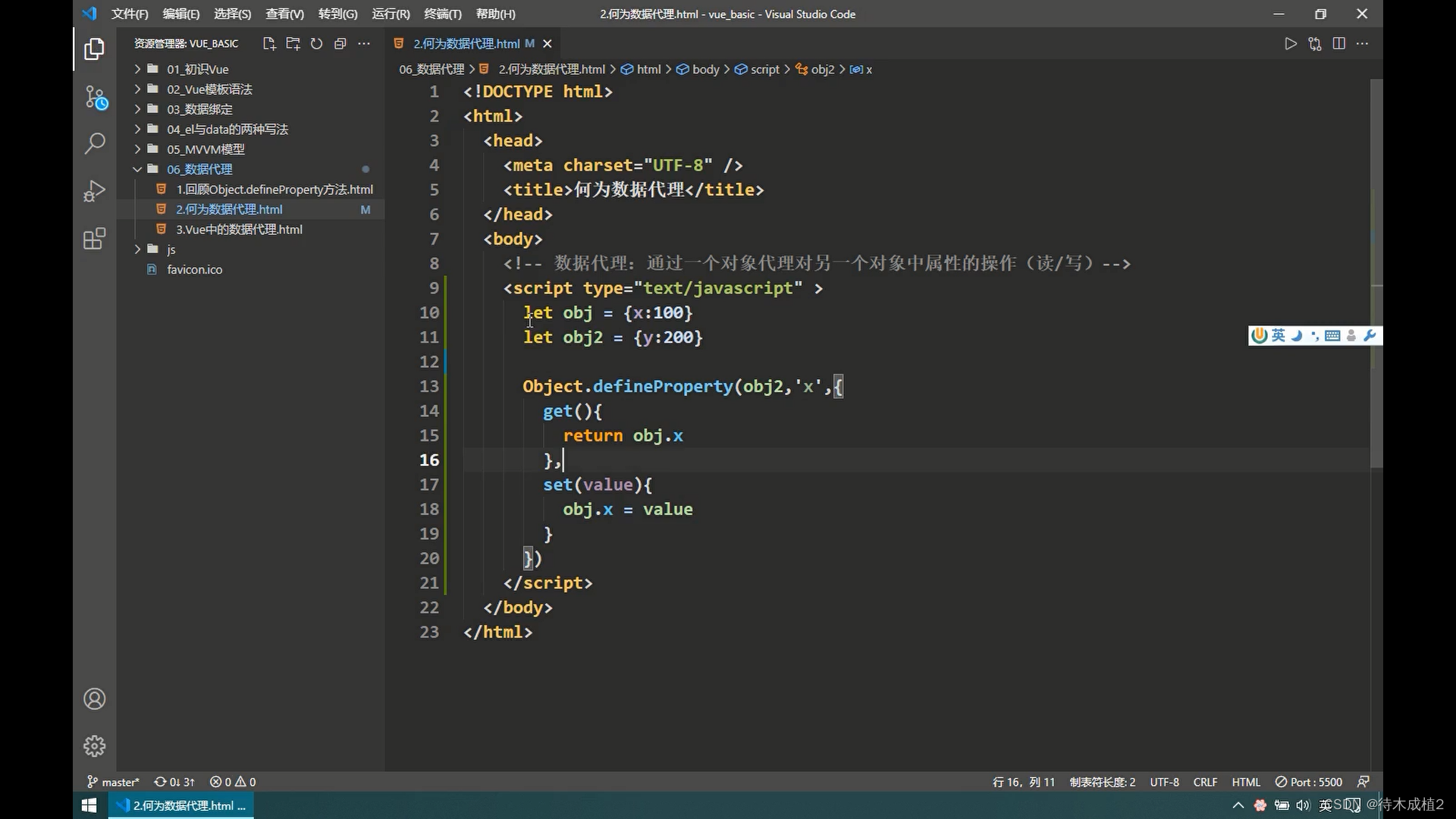Open the 查看(V) menu
This screenshot has height=819, width=1456.
click(x=285, y=14)
